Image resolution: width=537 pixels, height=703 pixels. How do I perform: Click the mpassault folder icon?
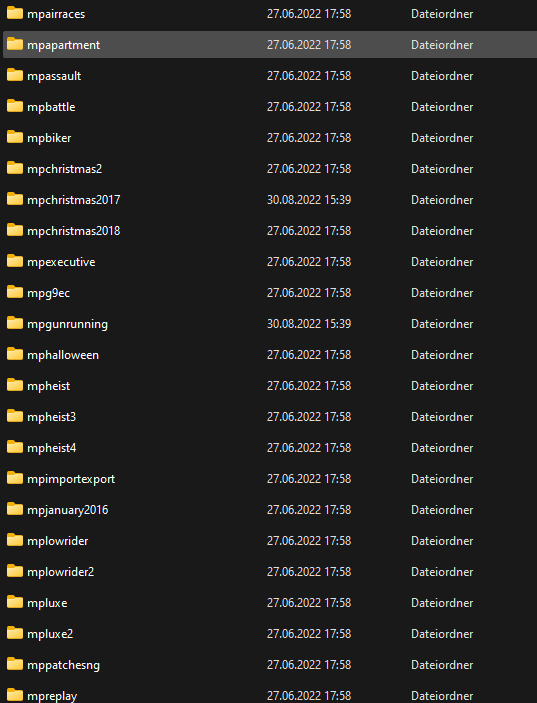tap(15, 75)
